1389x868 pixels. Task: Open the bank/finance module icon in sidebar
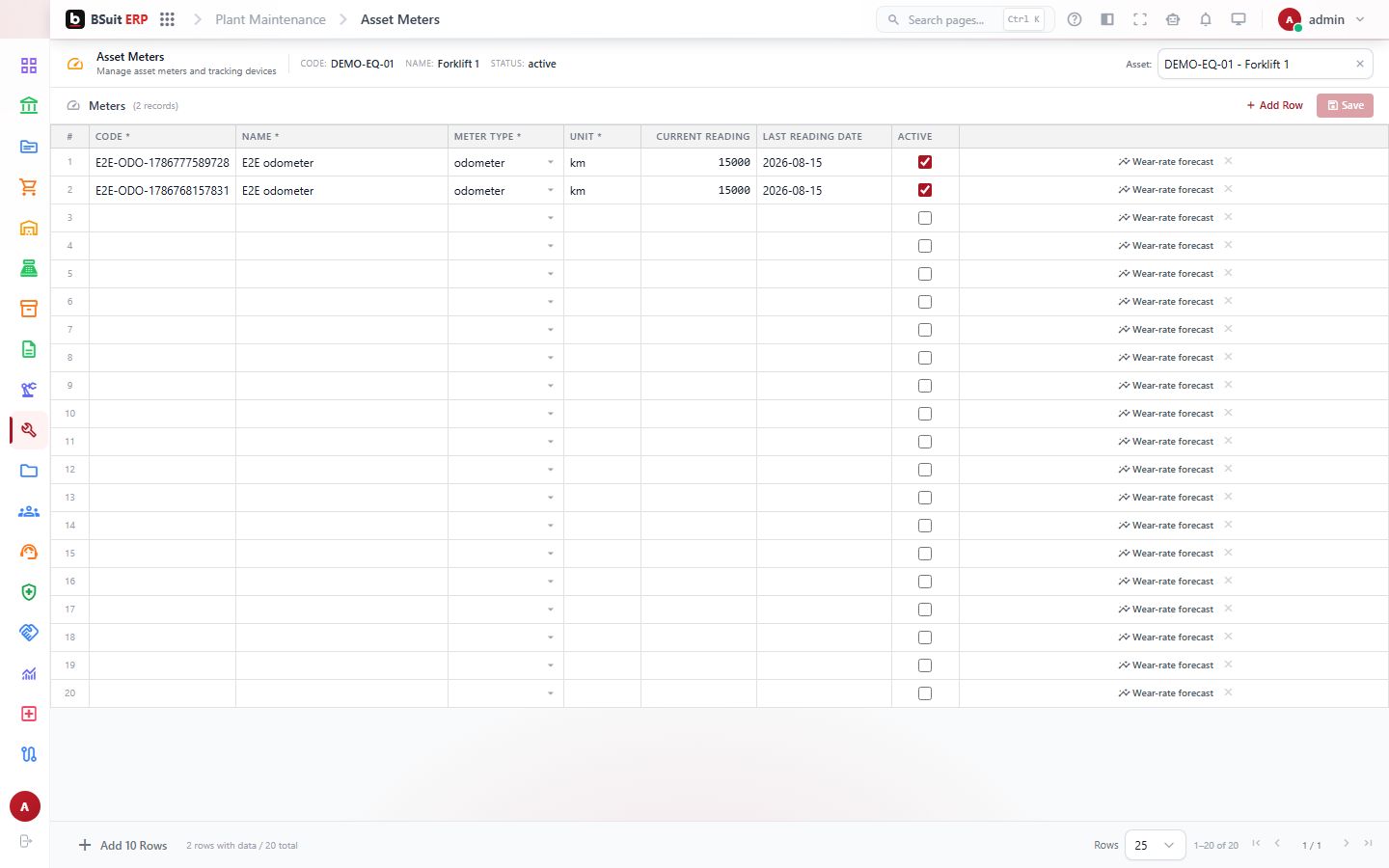(x=29, y=105)
